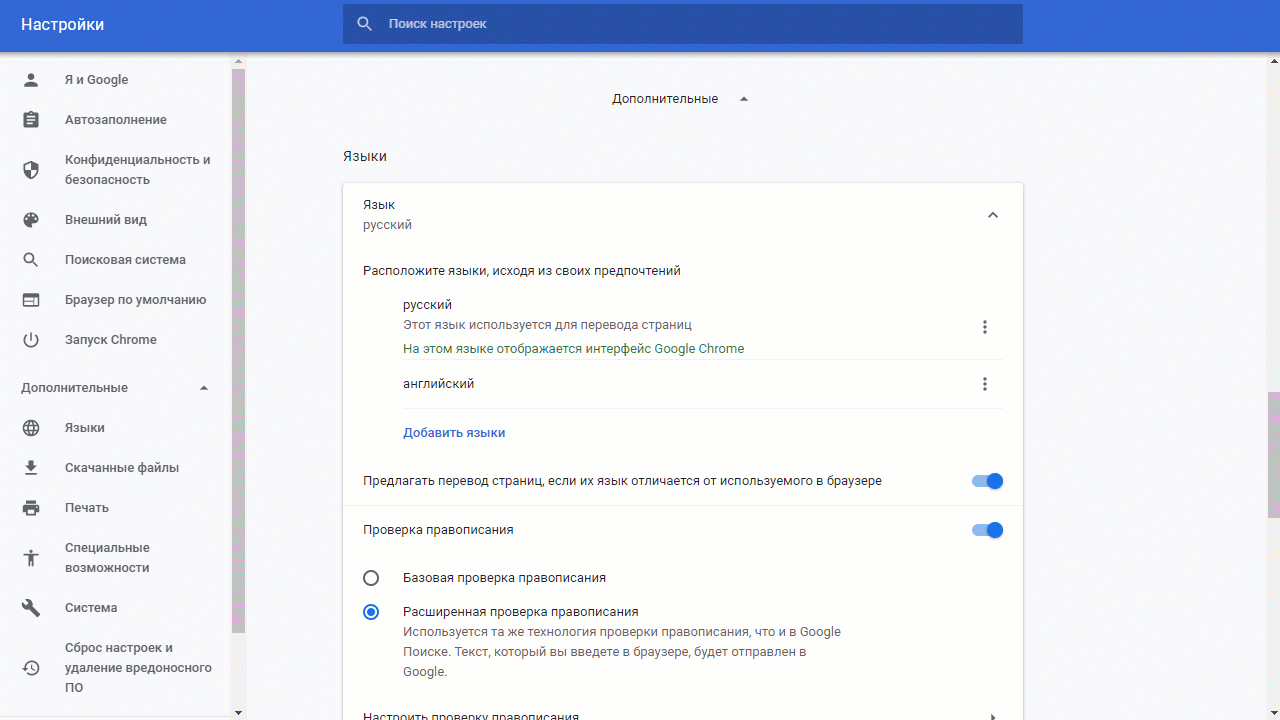Open Поисковая система settings section

[125, 260]
